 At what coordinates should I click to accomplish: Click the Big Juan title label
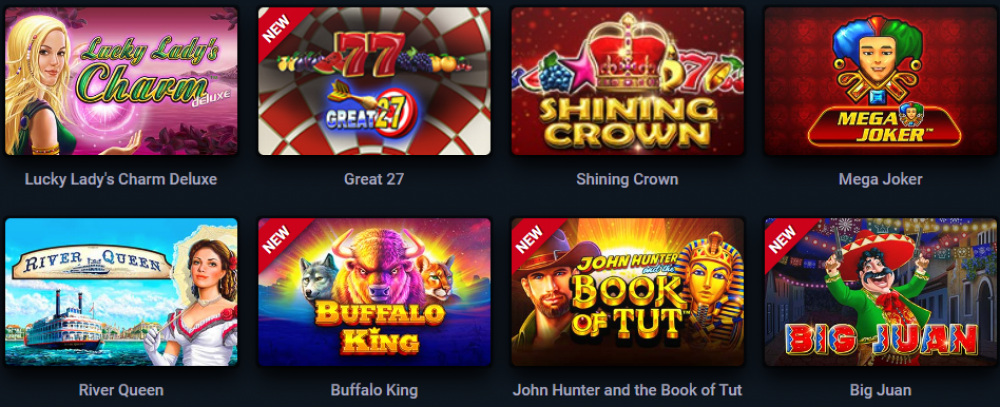pos(880,390)
